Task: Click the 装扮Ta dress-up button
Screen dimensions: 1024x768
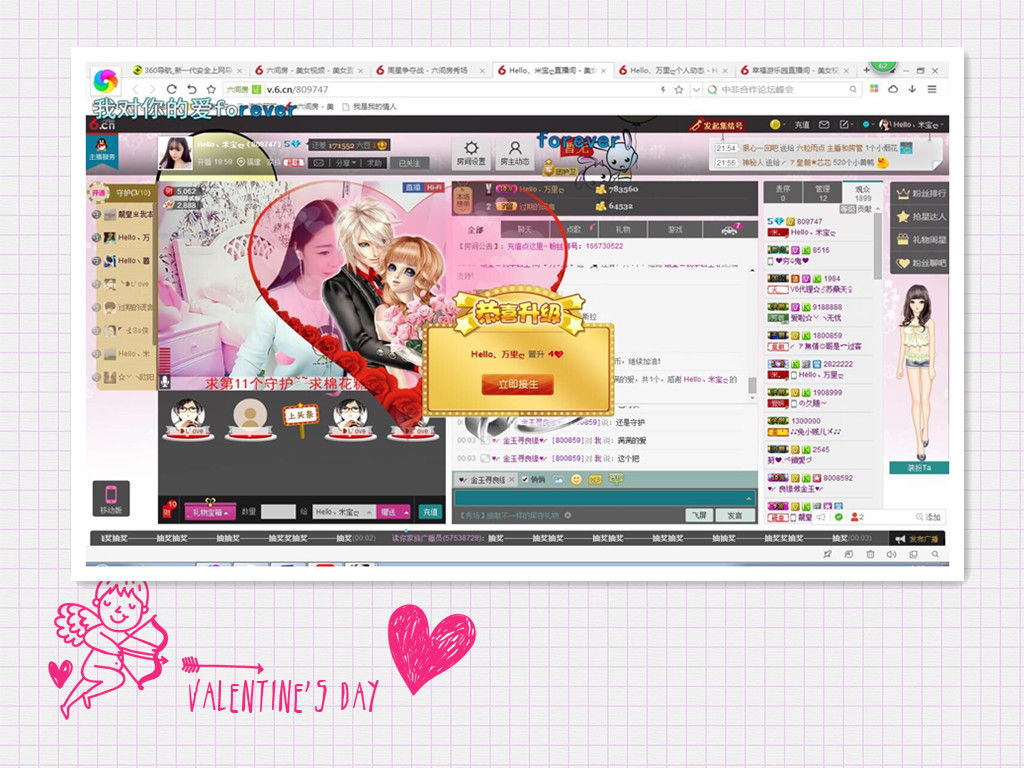Action: [919, 468]
